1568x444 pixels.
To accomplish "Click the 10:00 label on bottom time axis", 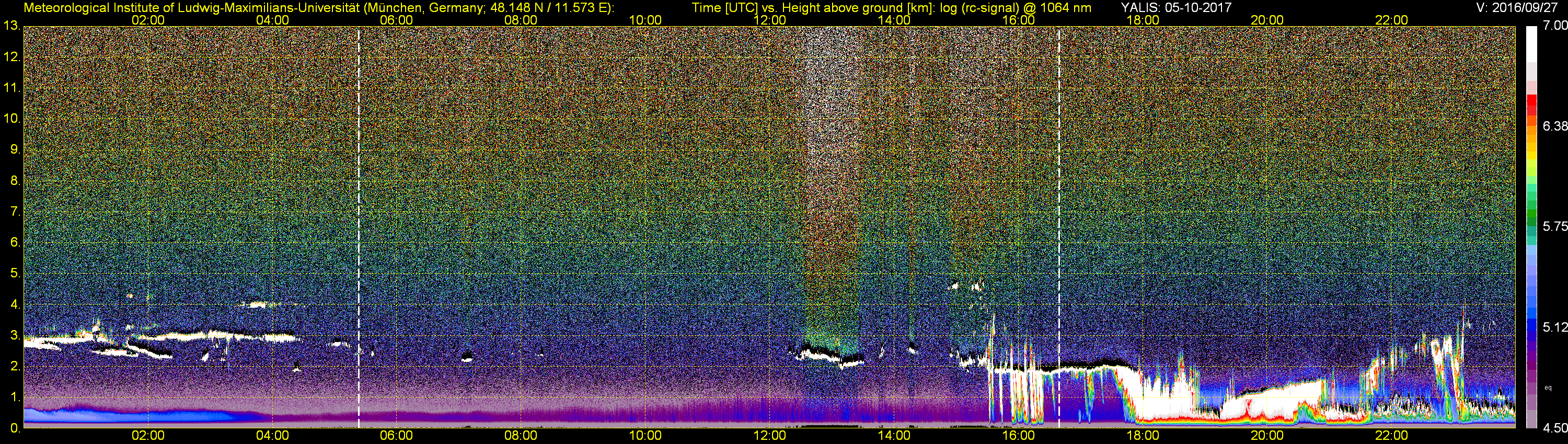I will (645, 436).
